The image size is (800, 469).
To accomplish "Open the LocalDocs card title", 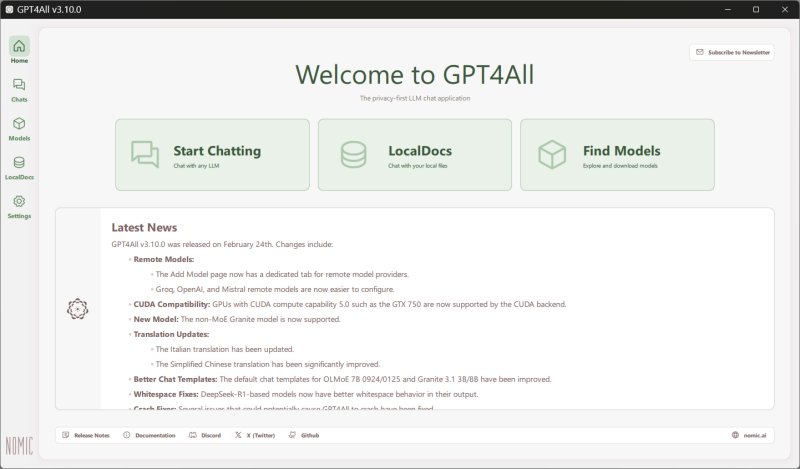I will coord(420,151).
